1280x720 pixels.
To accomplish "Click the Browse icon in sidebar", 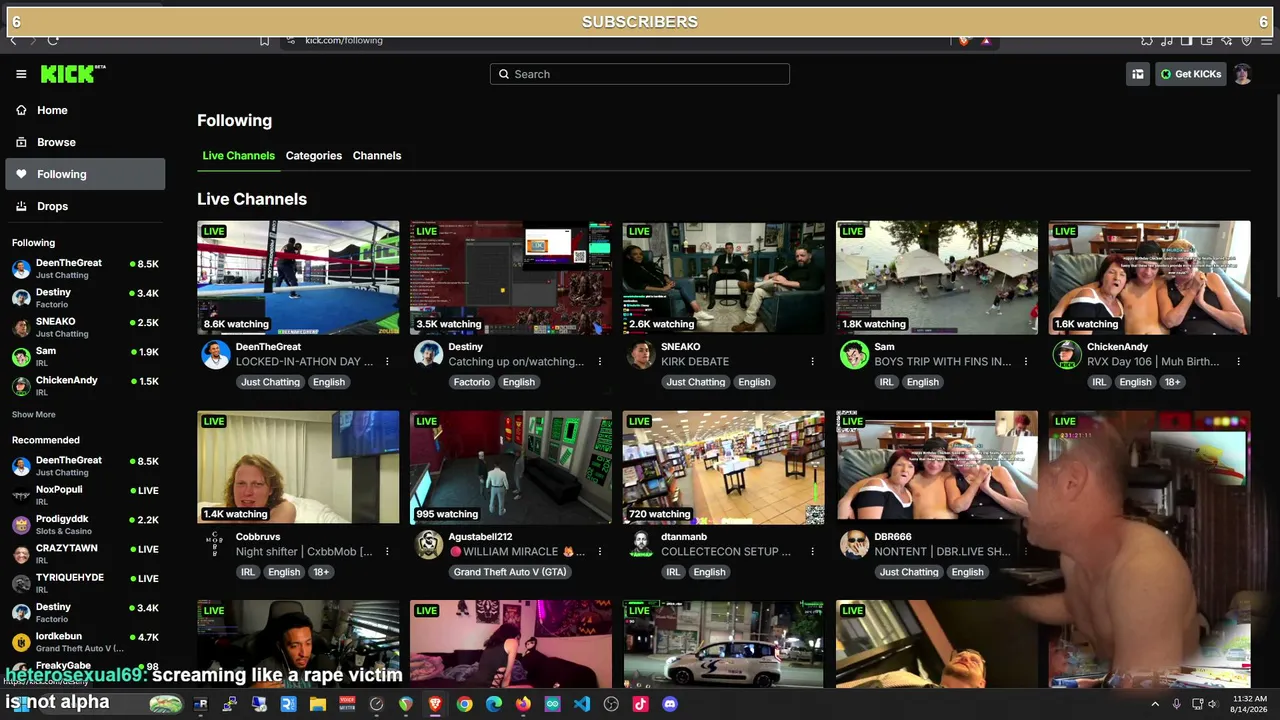I will [21, 142].
